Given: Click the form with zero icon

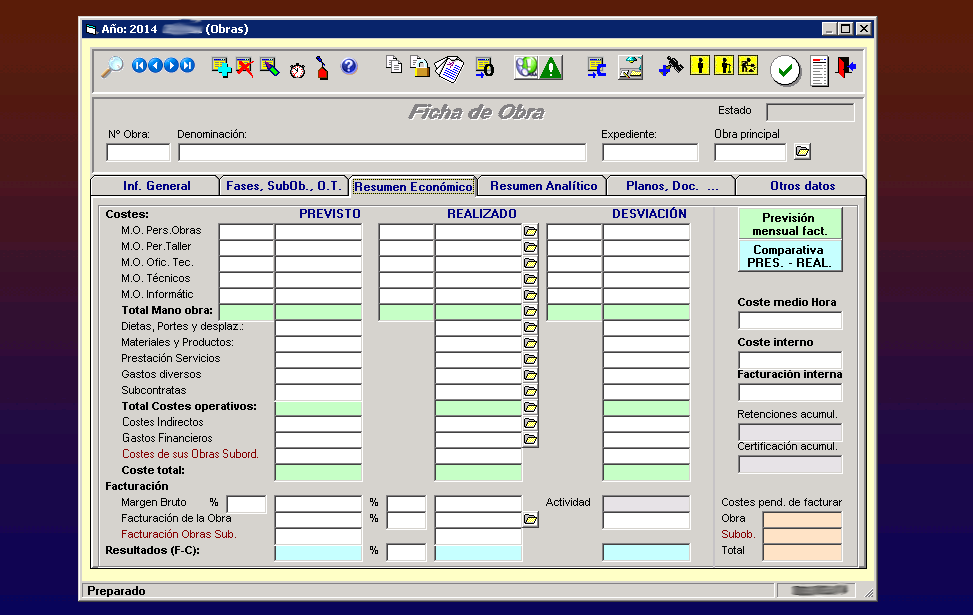Looking at the screenshot, I should (485, 67).
